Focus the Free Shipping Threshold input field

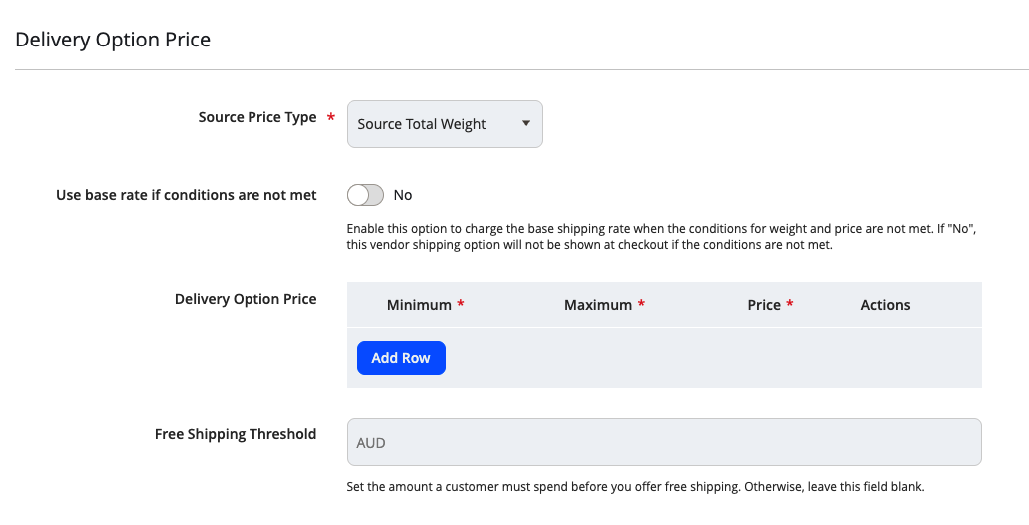coord(664,442)
